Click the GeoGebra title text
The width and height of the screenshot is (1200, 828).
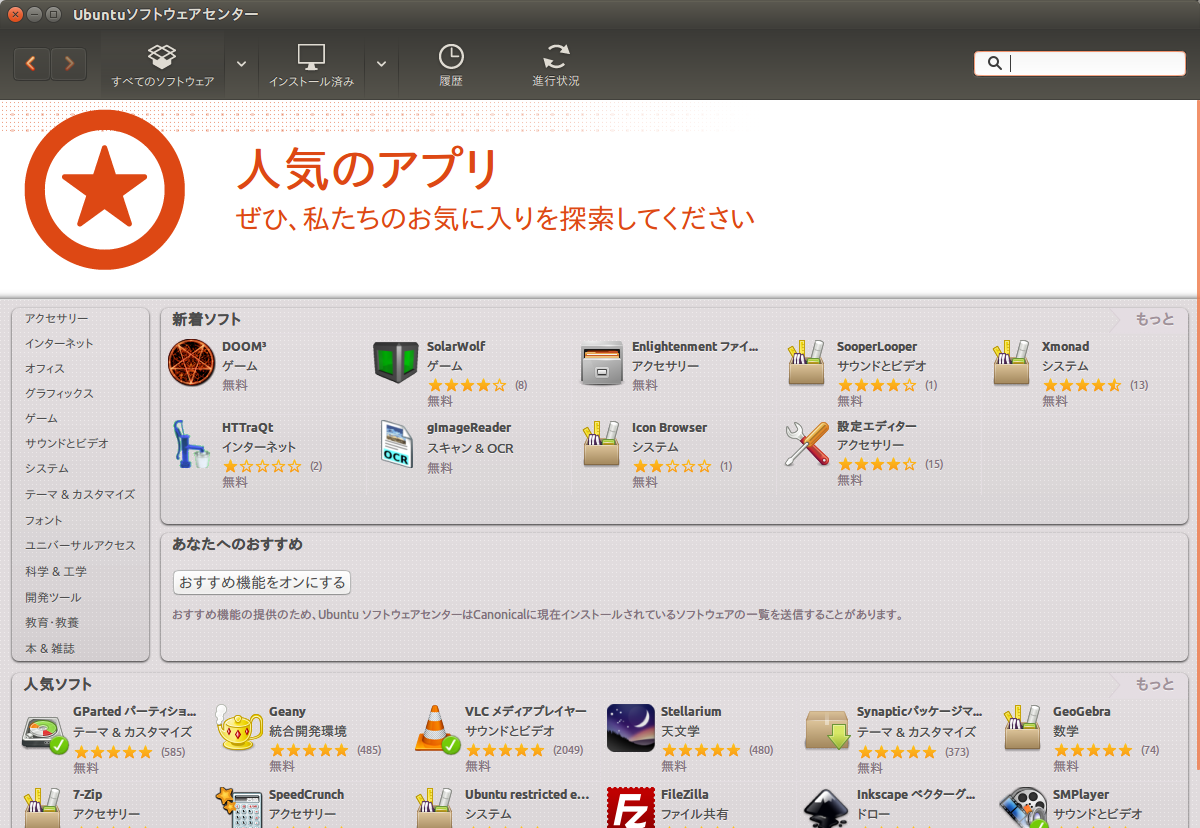(x=1082, y=711)
